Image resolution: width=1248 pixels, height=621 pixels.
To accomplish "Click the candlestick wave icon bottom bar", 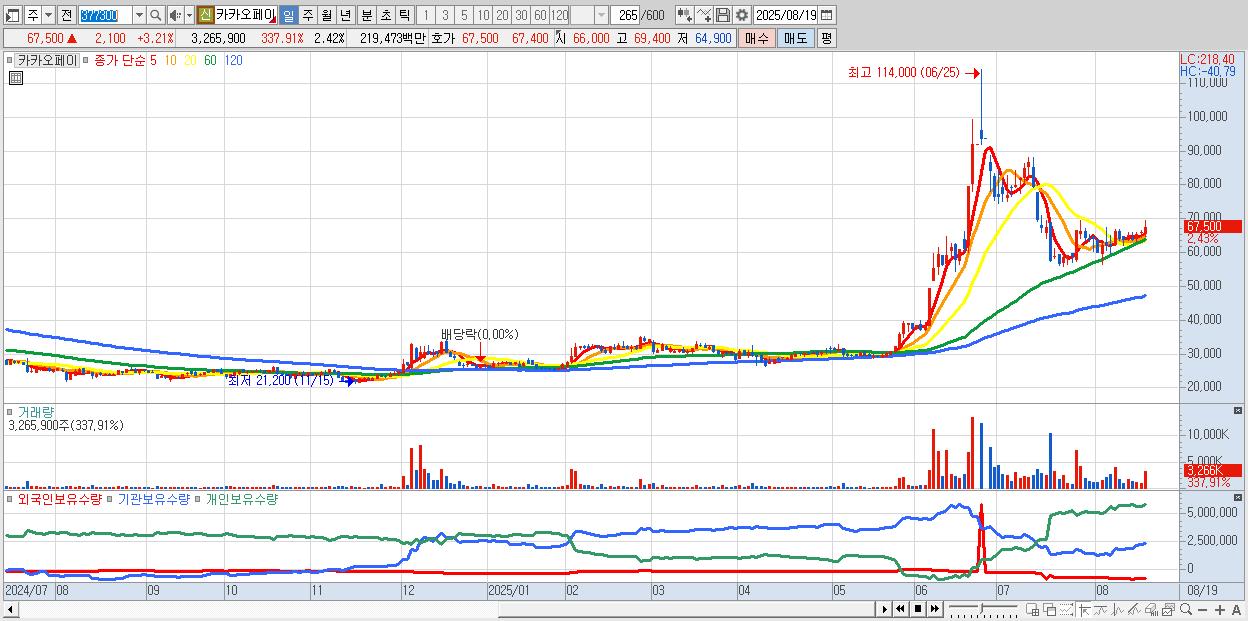I will pyautogui.click(x=1117, y=610).
